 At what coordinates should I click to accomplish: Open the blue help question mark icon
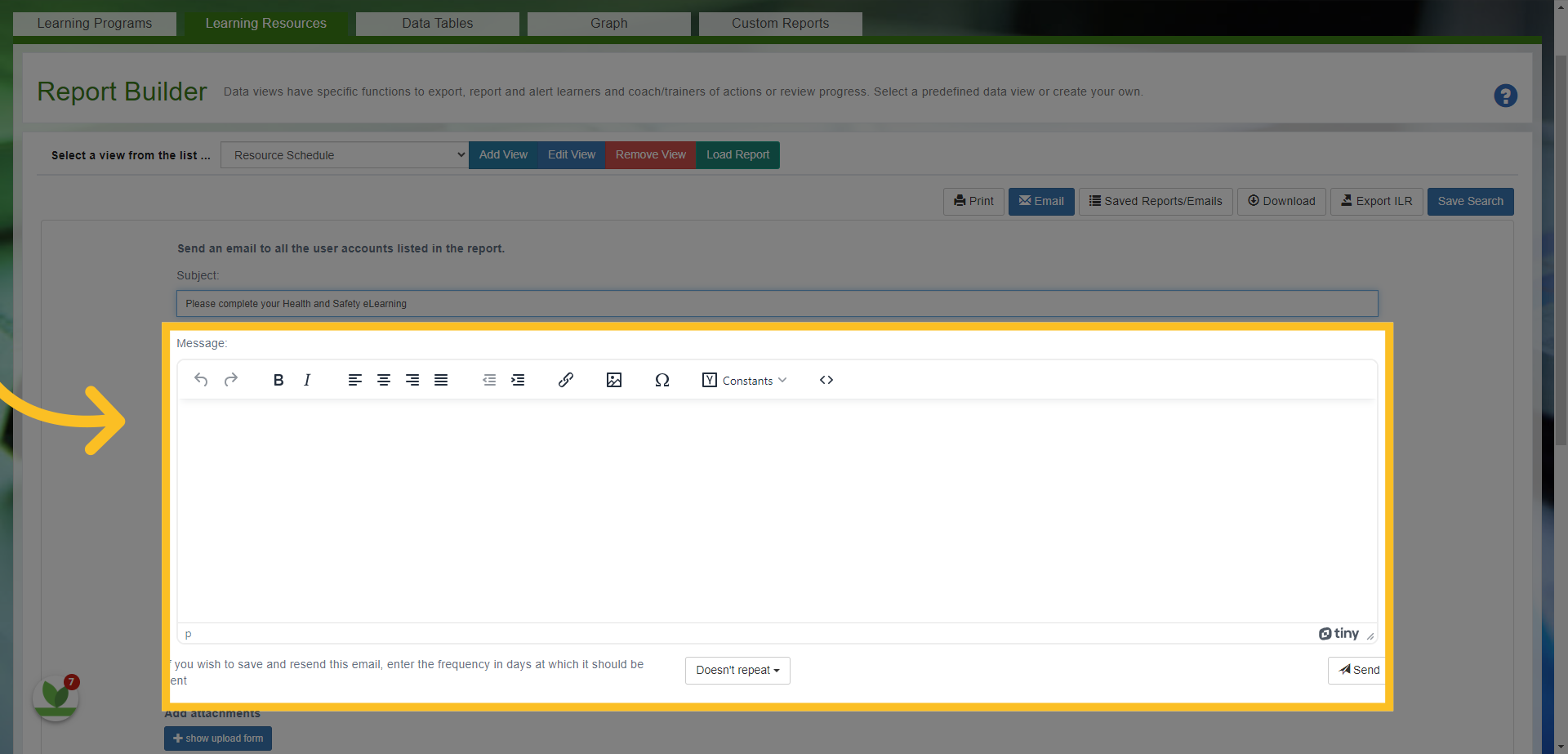(x=1506, y=96)
